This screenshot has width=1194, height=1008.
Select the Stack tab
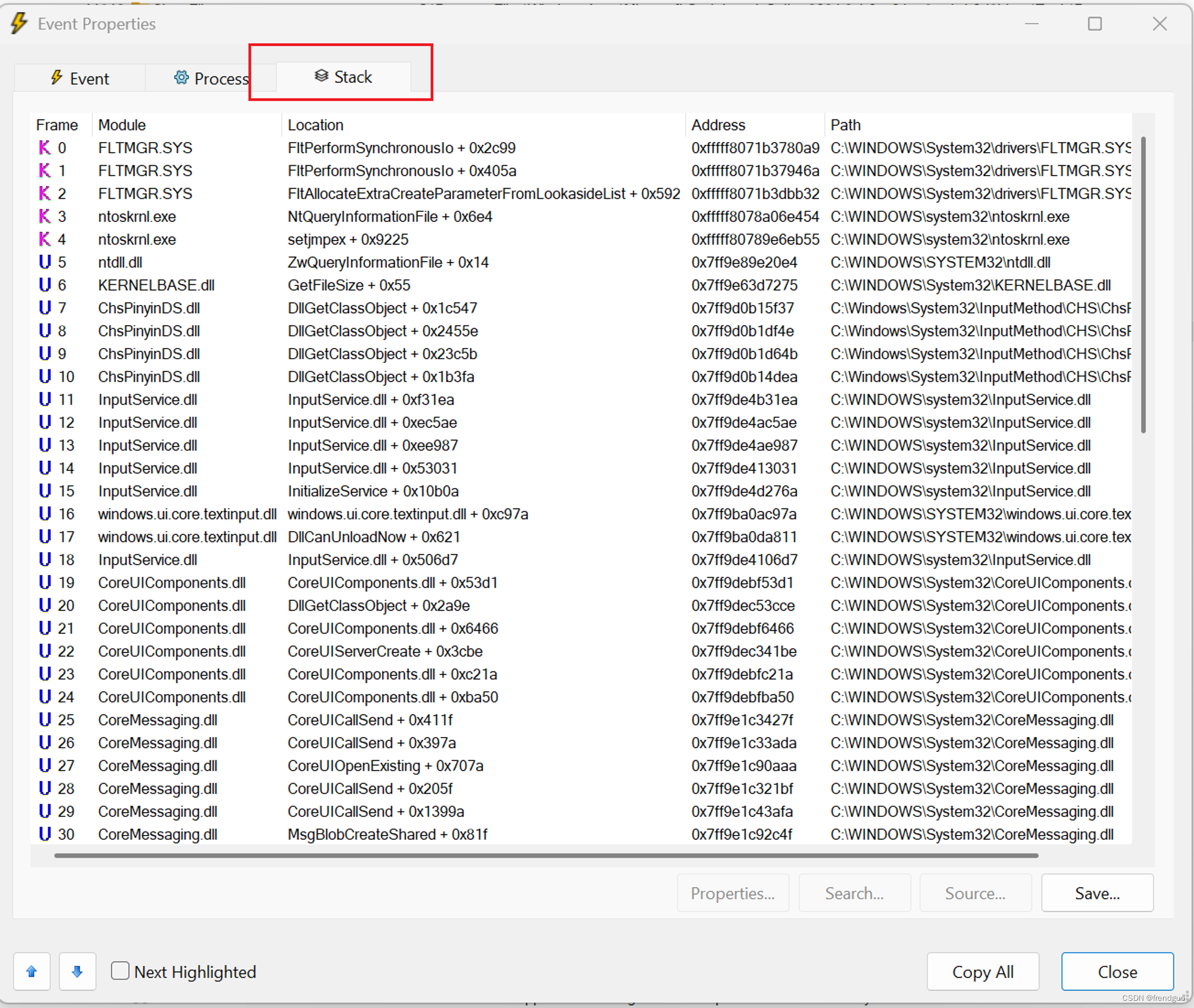[343, 77]
